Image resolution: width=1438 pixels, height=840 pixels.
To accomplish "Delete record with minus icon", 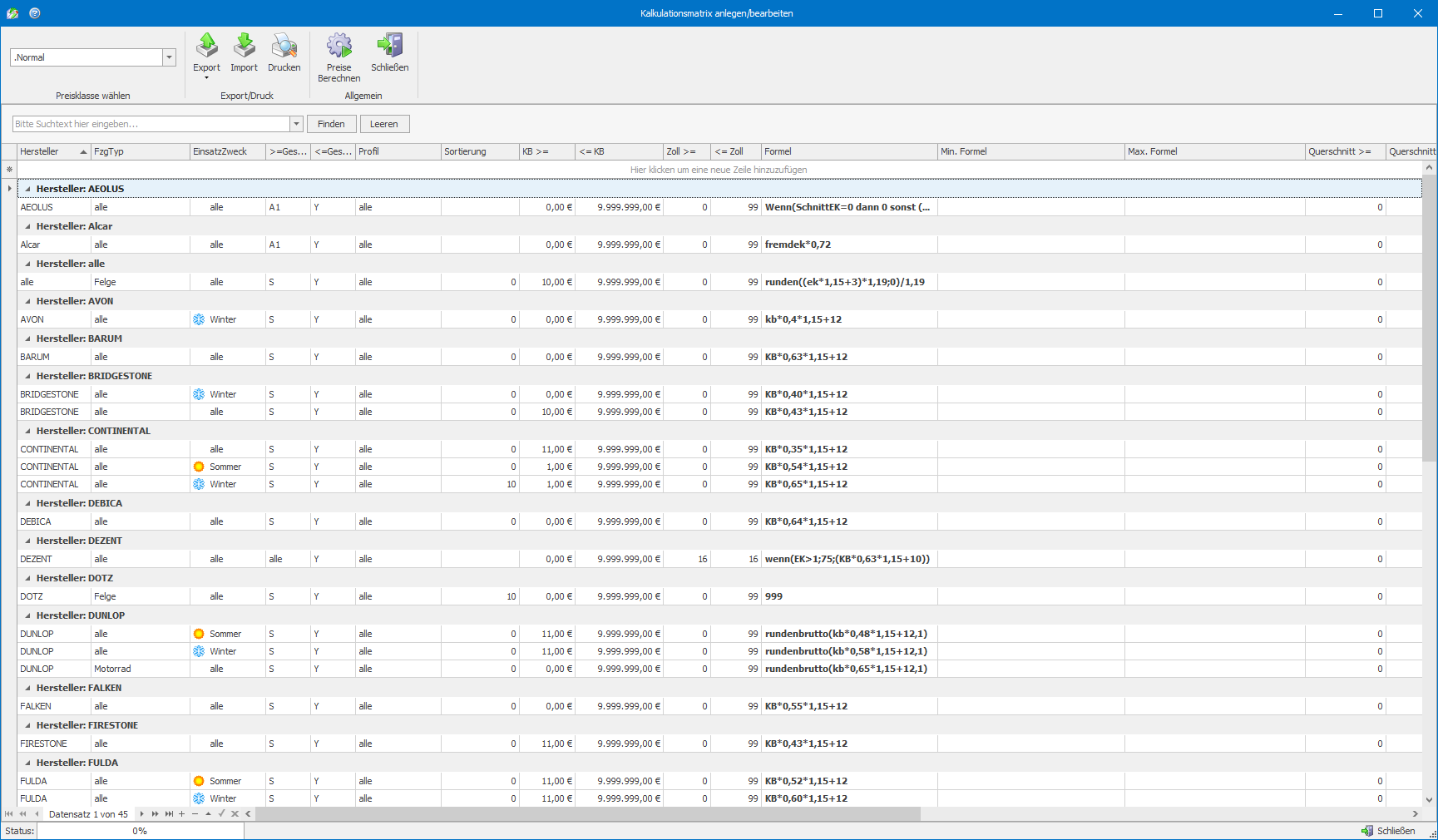I will pyautogui.click(x=195, y=814).
